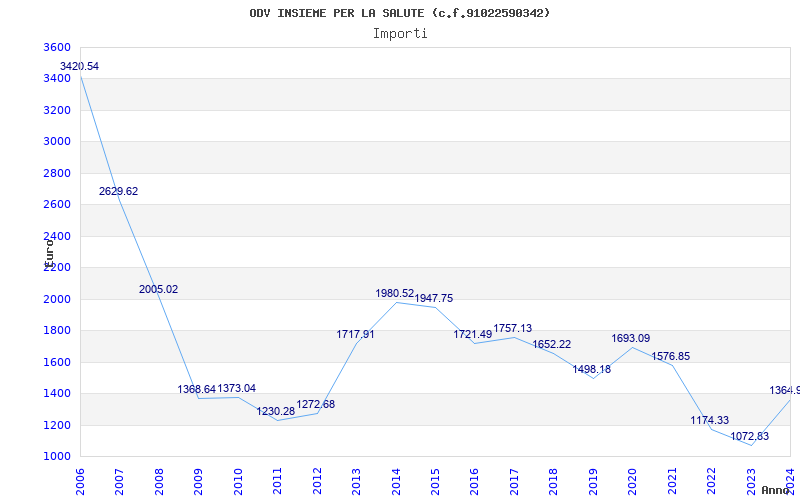Select the data label 1230.28

(x=276, y=411)
